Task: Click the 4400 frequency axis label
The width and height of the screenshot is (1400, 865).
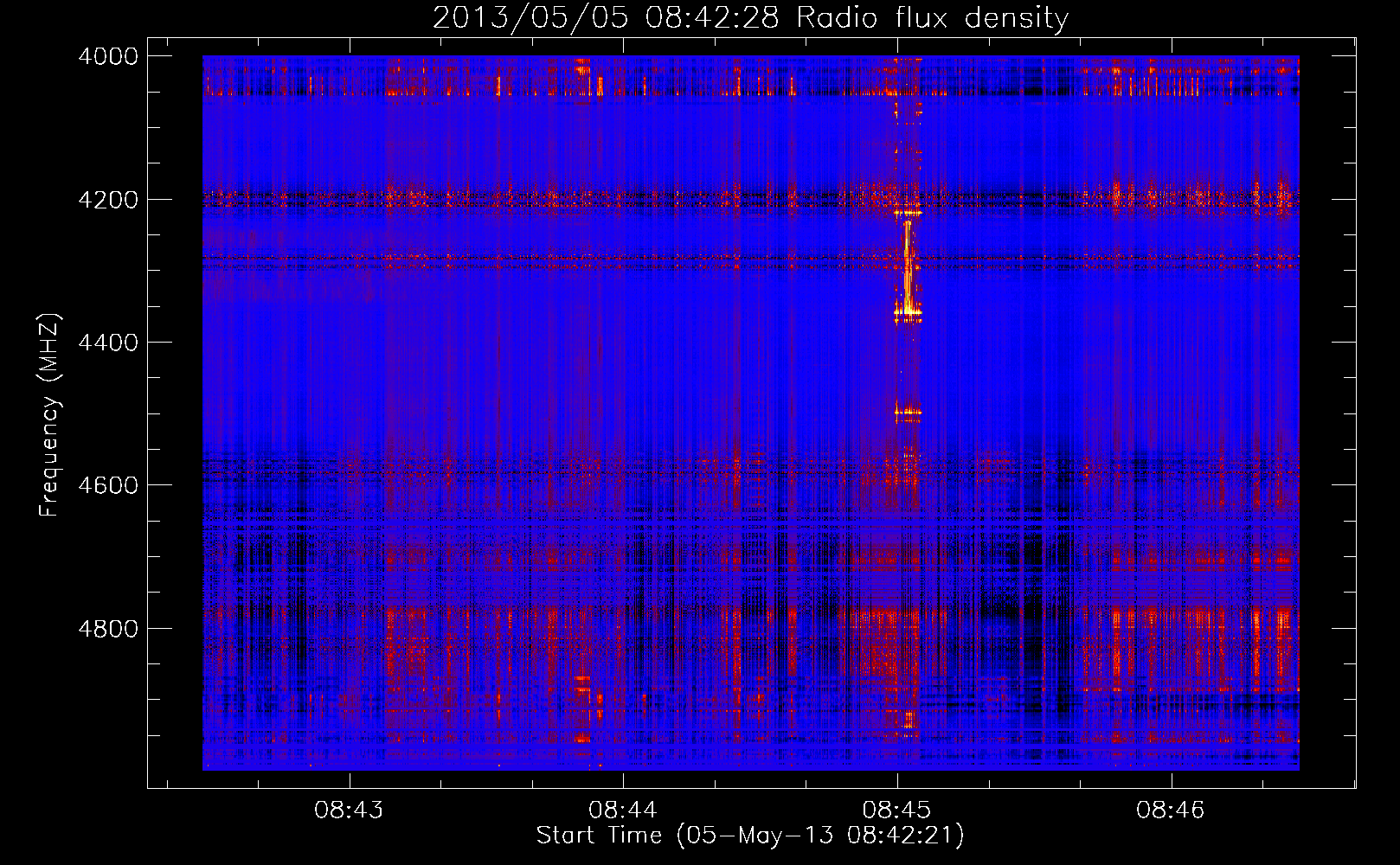Action: pyautogui.click(x=108, y=343)
